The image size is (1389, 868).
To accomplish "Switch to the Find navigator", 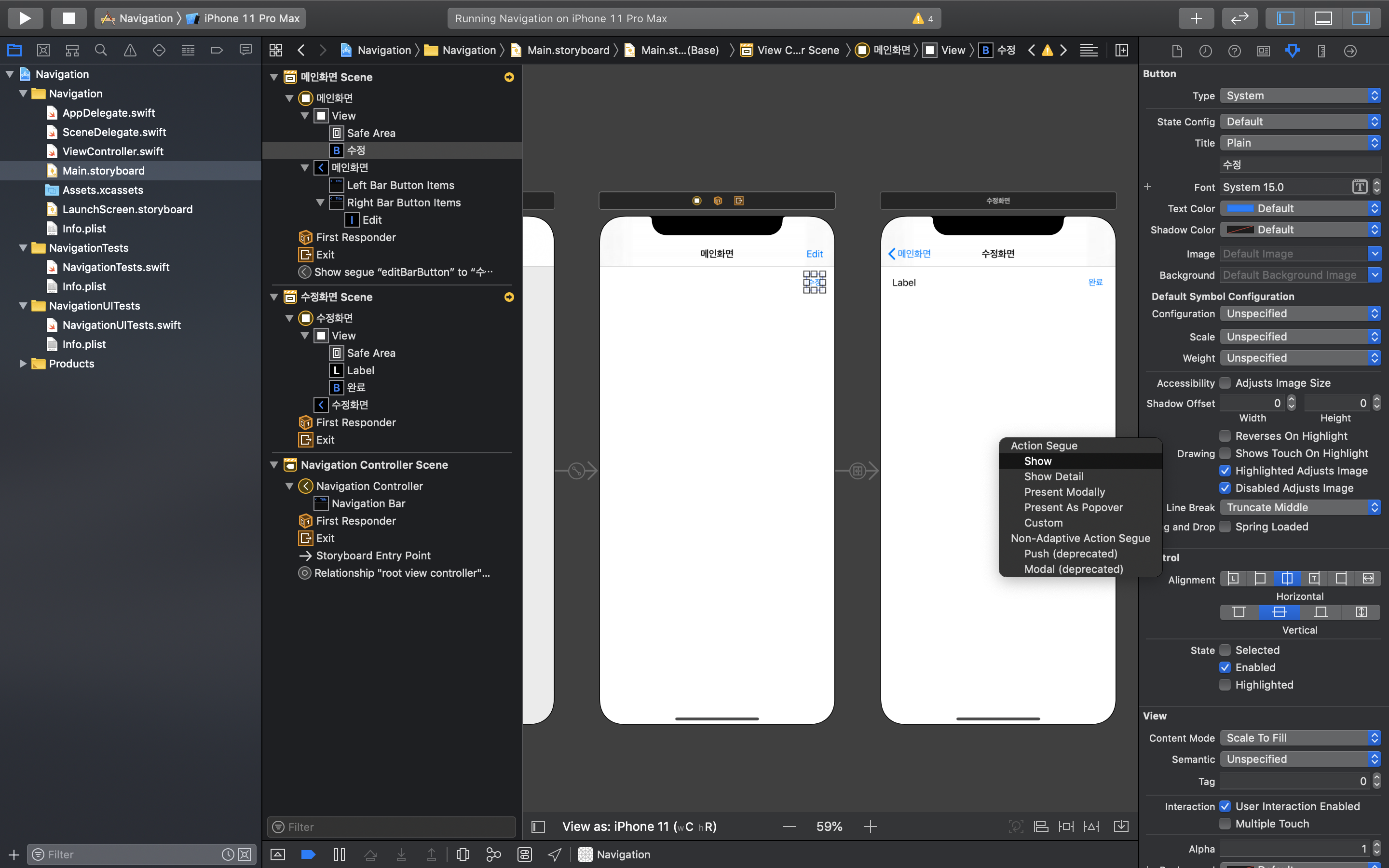I will point(101,51).
